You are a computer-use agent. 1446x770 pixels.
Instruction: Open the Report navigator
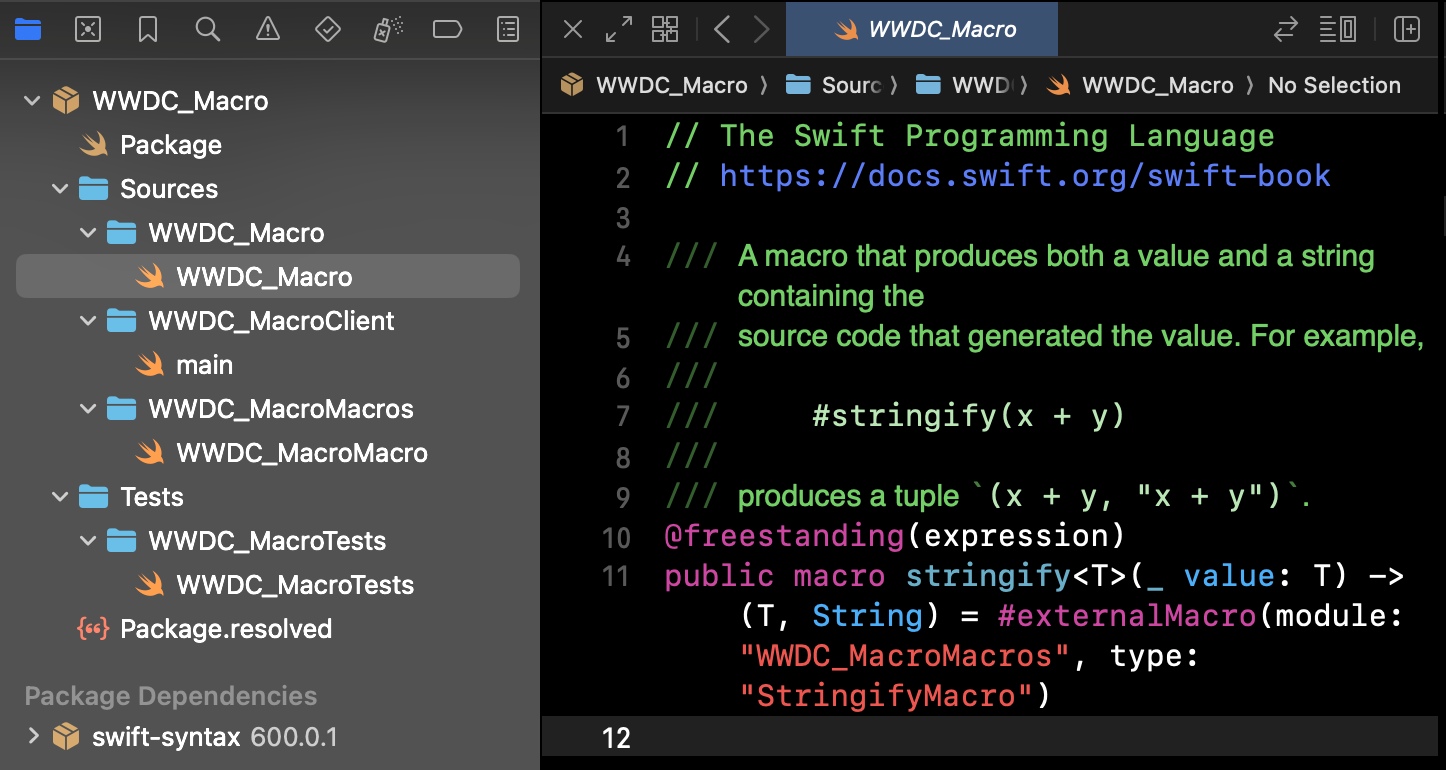[x=508, y=30]
